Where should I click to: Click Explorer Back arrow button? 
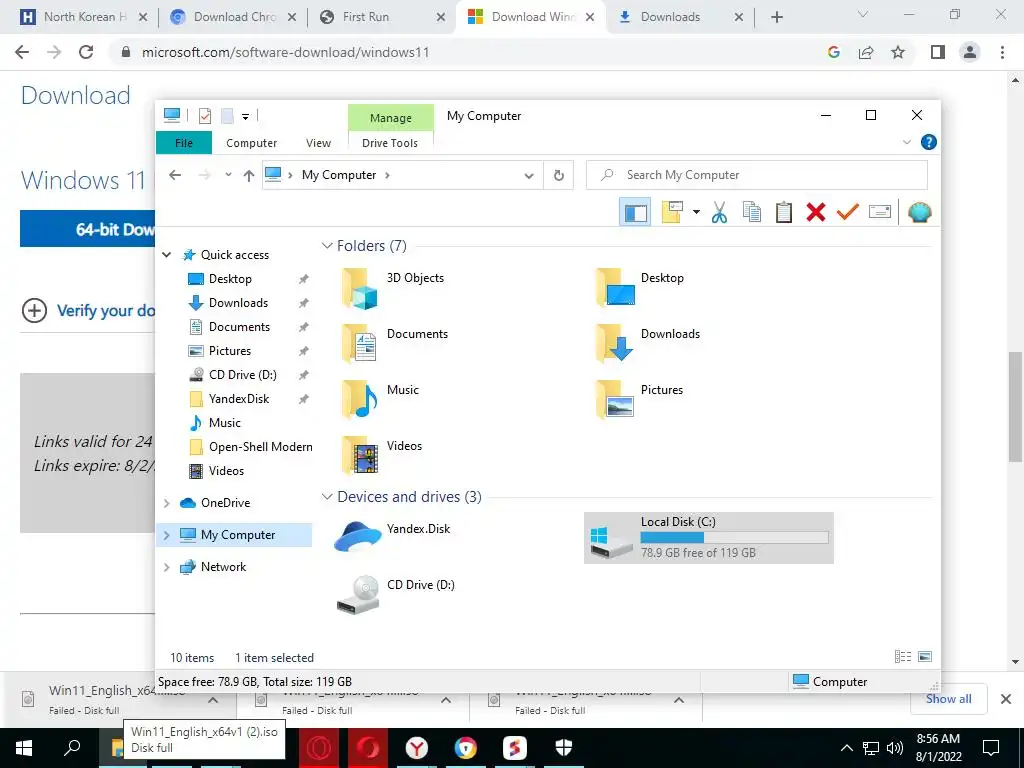click(x=174, y=175)
